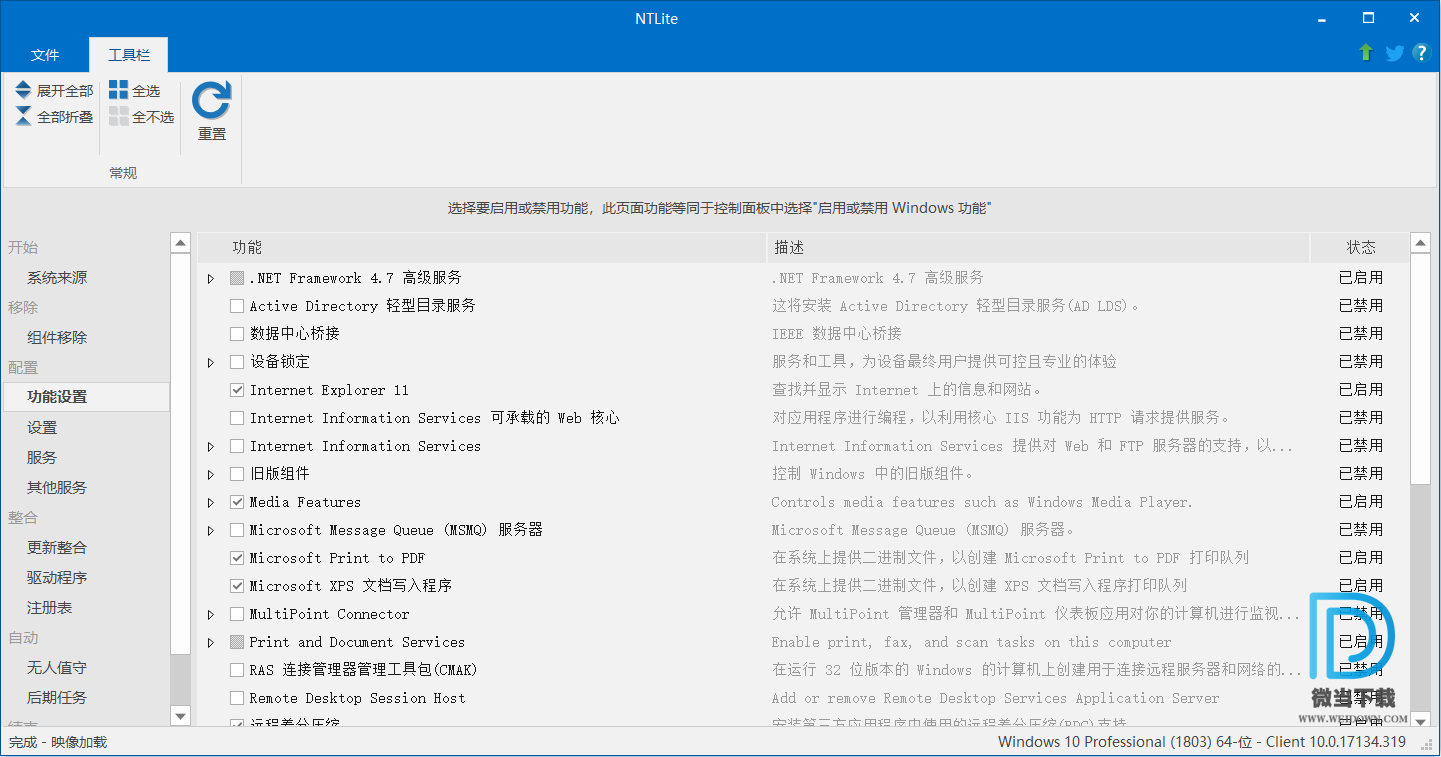Screen dimensions: 1441x757
Task: Open 注册表 in the sidebar
Action: (x=49, y=607)
